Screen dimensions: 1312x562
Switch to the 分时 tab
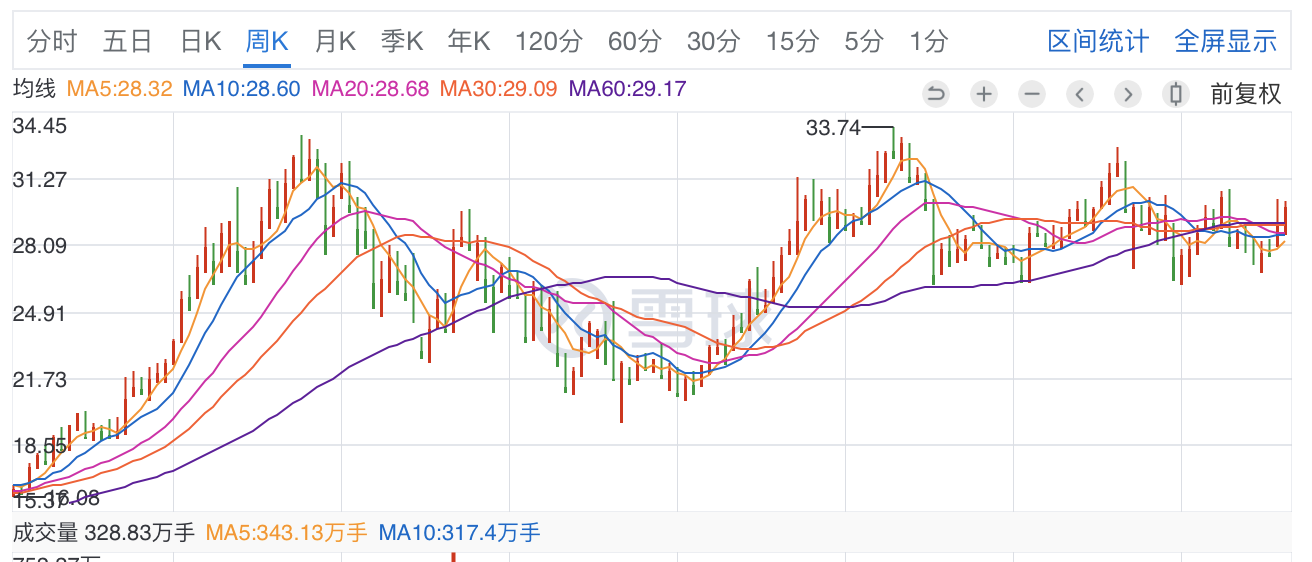[x=52, y=41]
